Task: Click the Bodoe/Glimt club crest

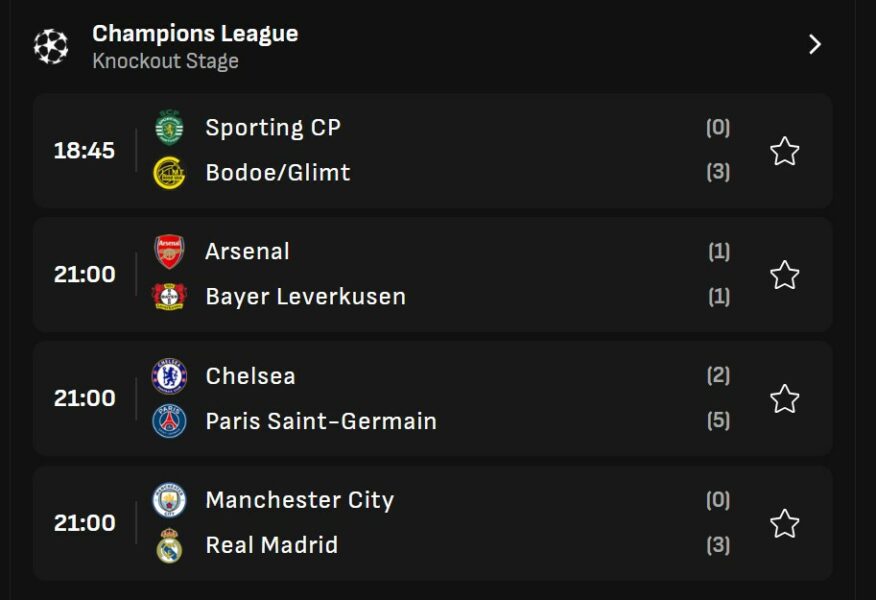Action: coord(169,173)
